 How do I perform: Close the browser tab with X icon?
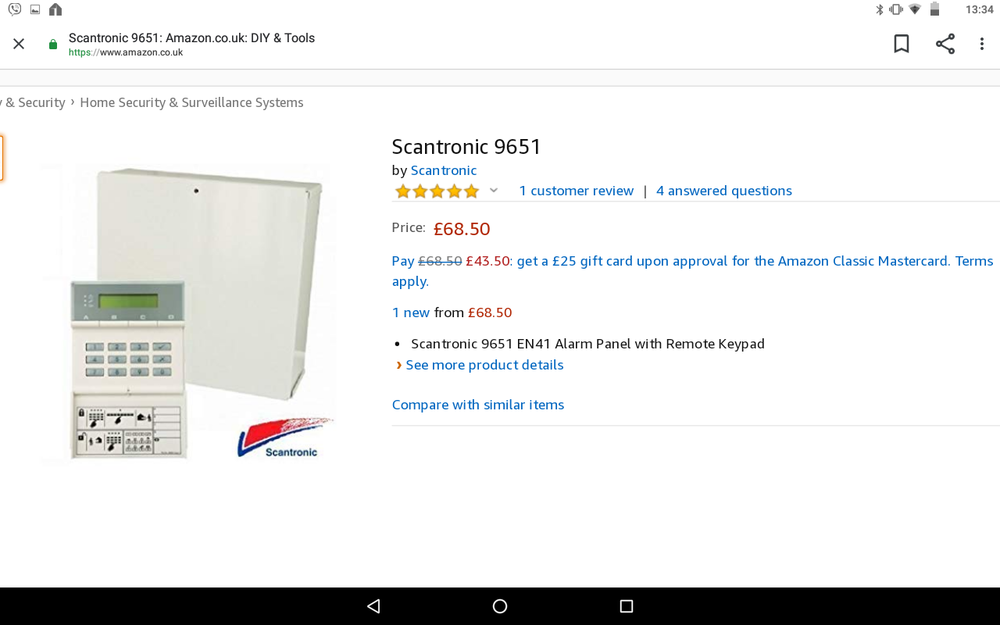[18, 43]
